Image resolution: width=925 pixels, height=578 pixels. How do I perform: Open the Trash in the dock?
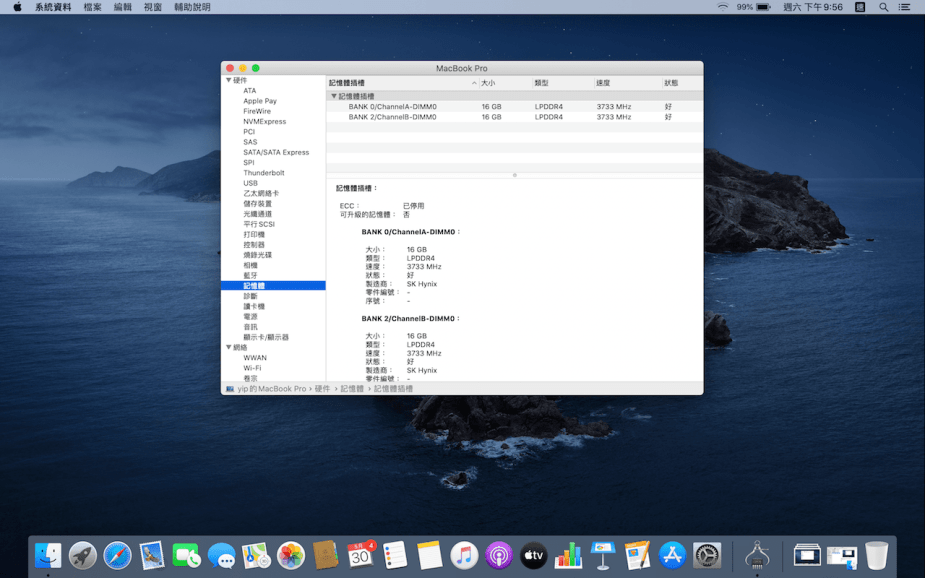pyautogui.click(x=876, y=555)
